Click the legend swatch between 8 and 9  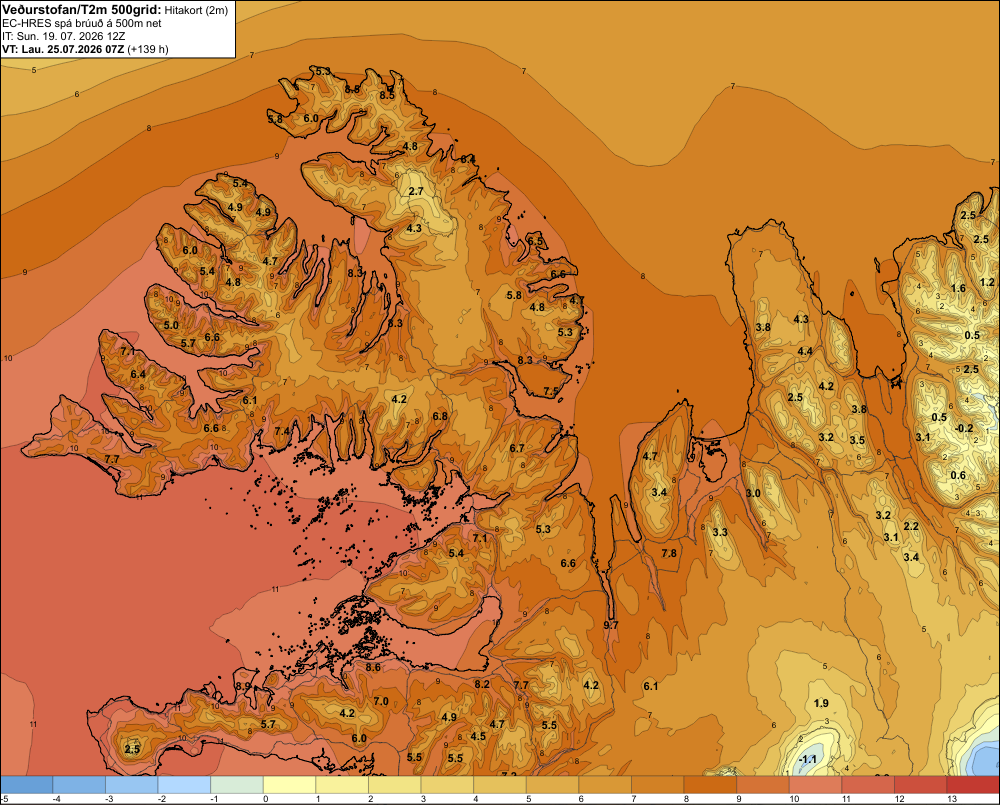pyautogui.click(x=710, y=784)
